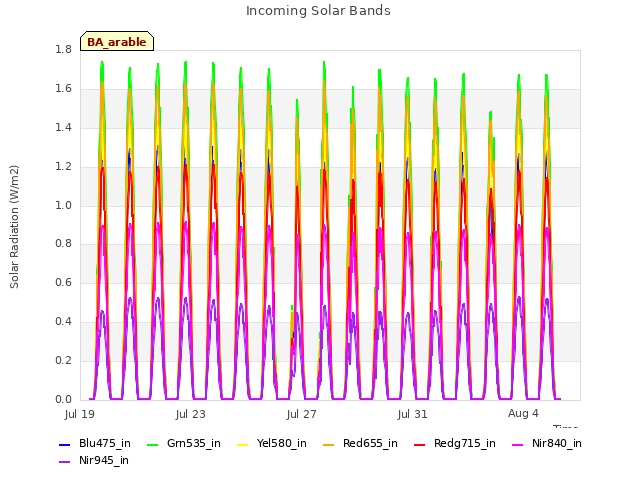
Task: Click the Aug 4 x-axis tick label
Action: 523,413
